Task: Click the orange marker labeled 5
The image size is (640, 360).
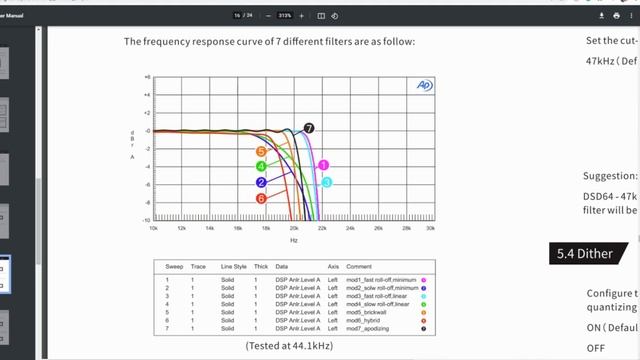Action: click(261, 151)
